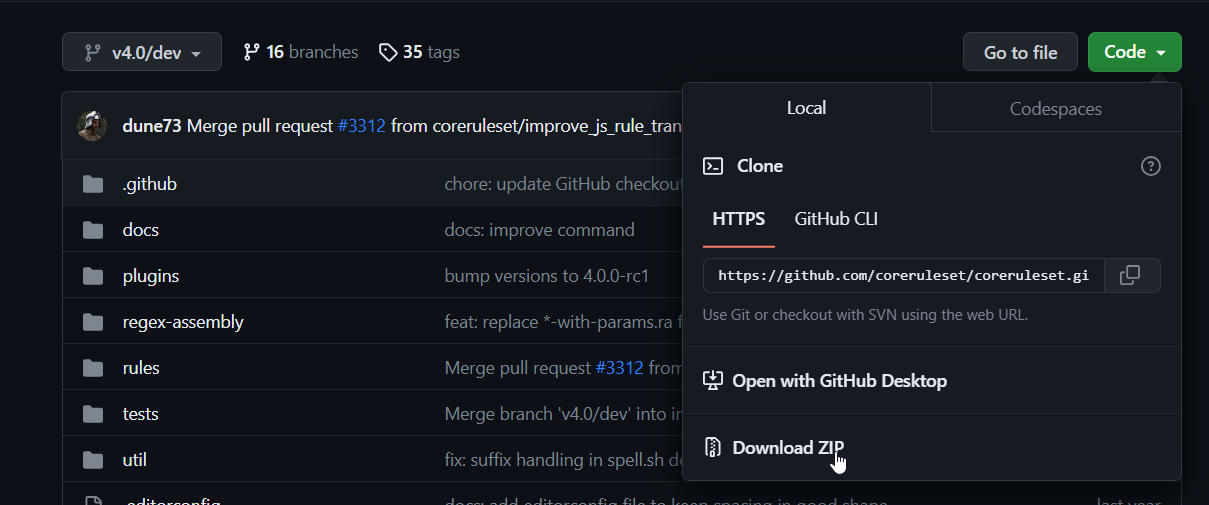Viewport: 1209px width, 505px height.
Task: Click the folder icon beside rules
Action: 93,368
